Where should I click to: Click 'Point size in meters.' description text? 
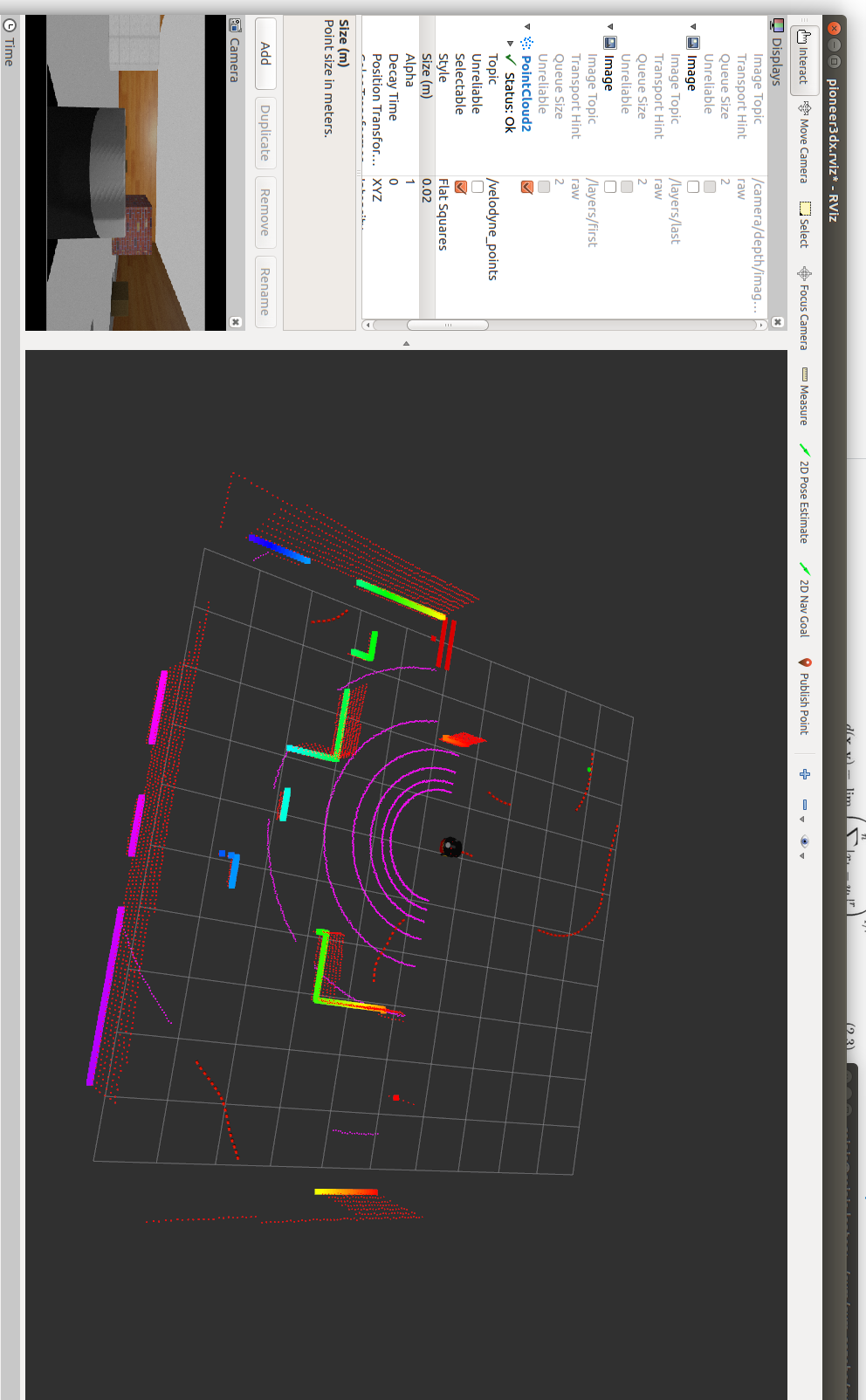pyautogui.click(x=328, y=79)
